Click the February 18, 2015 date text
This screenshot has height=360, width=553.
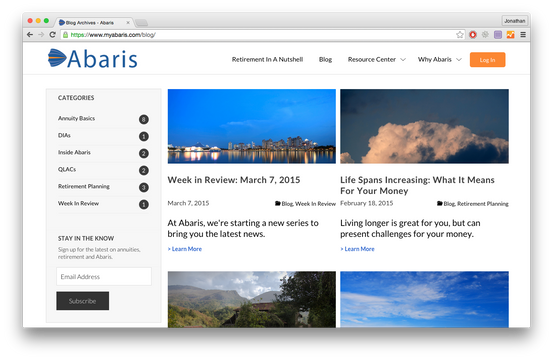[x=366, y=203]
